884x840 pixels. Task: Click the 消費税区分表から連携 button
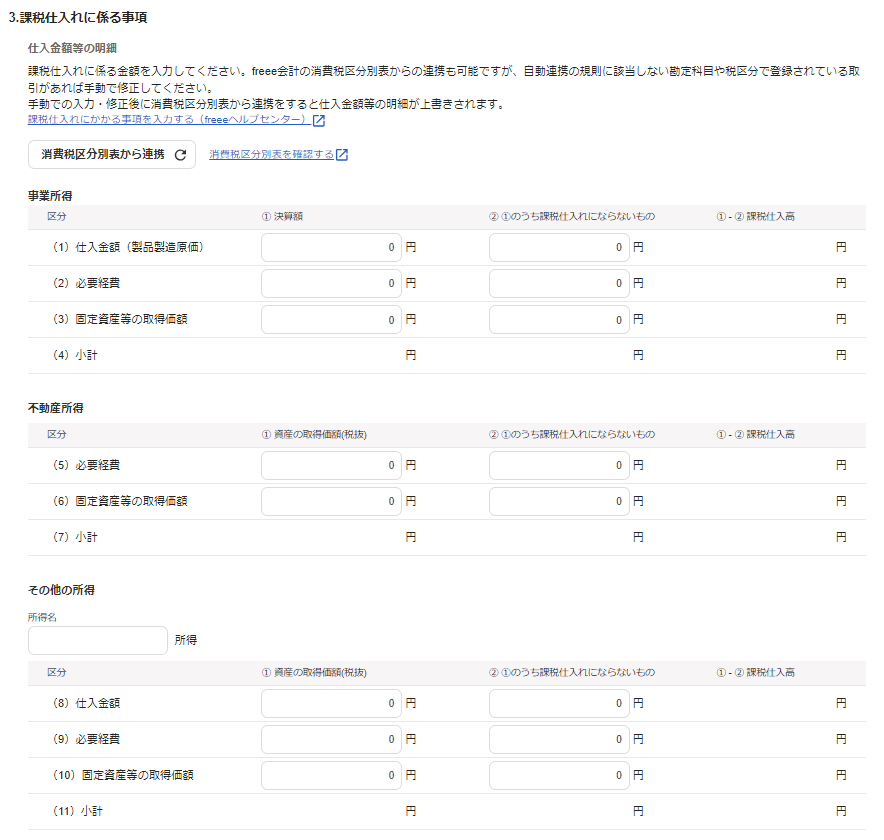pos(112,154)
